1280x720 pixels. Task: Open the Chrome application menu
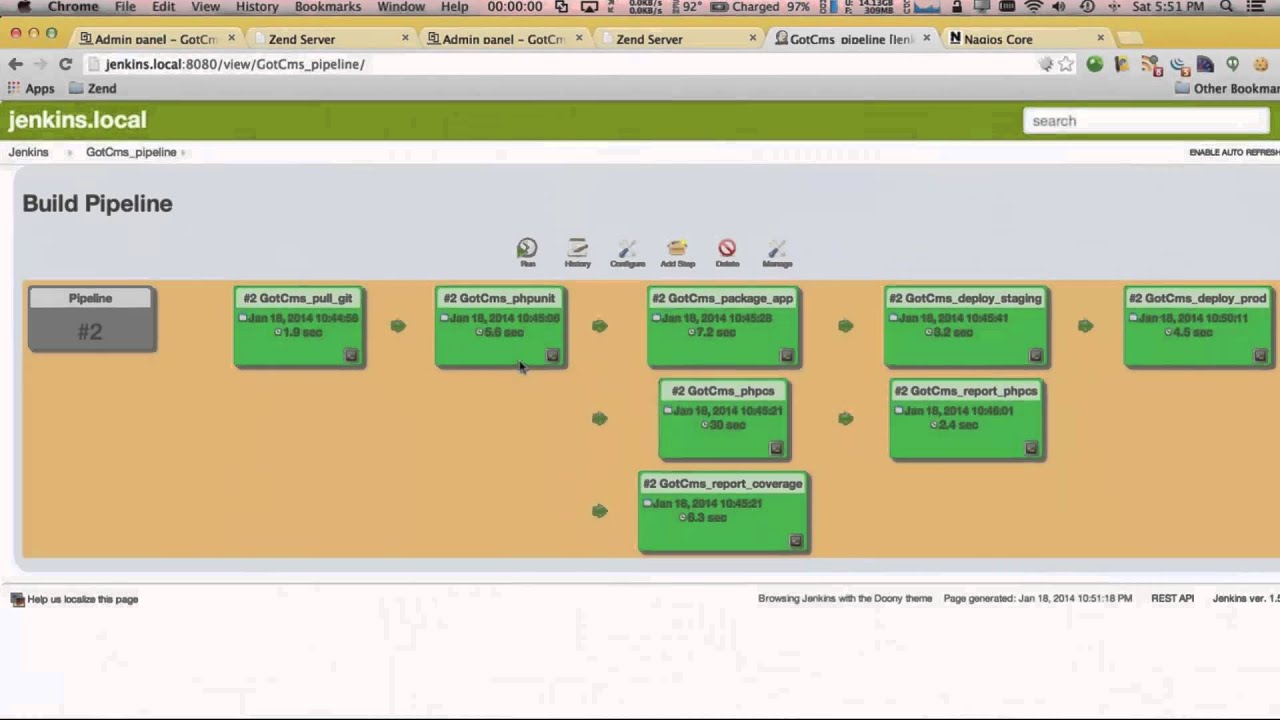coord(72,7)
